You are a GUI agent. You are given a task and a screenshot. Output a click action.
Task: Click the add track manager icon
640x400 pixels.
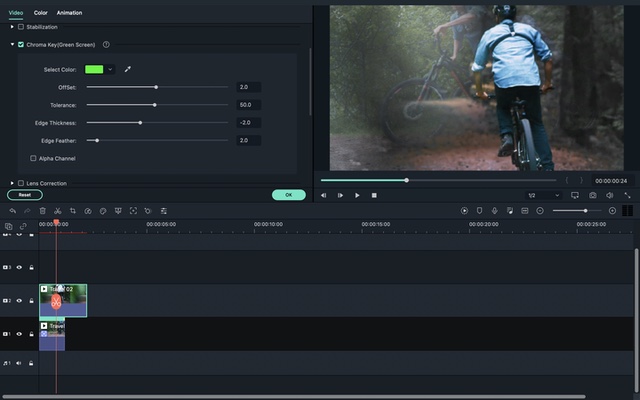pos(9,226)
